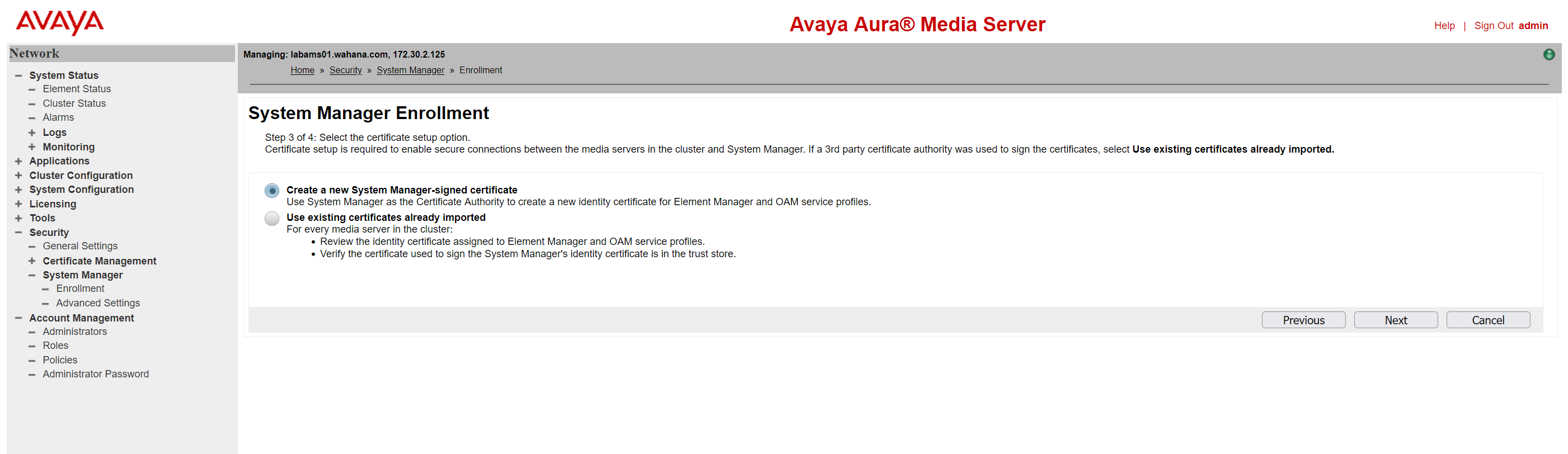Expand the Logs tree node
The width and height of the screenshot is (1568, 454).
[32, 133]
